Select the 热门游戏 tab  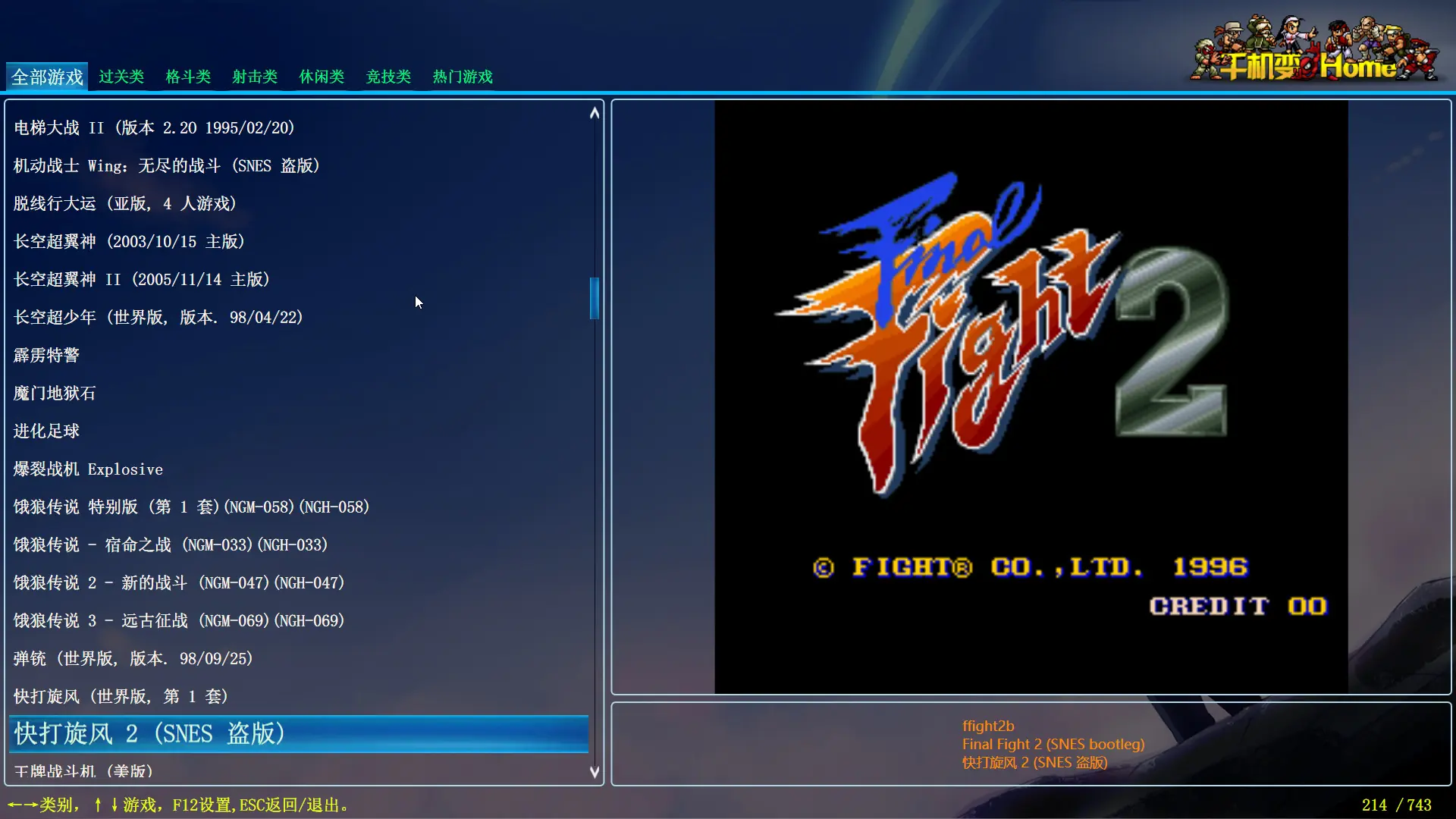click(463, 77)
